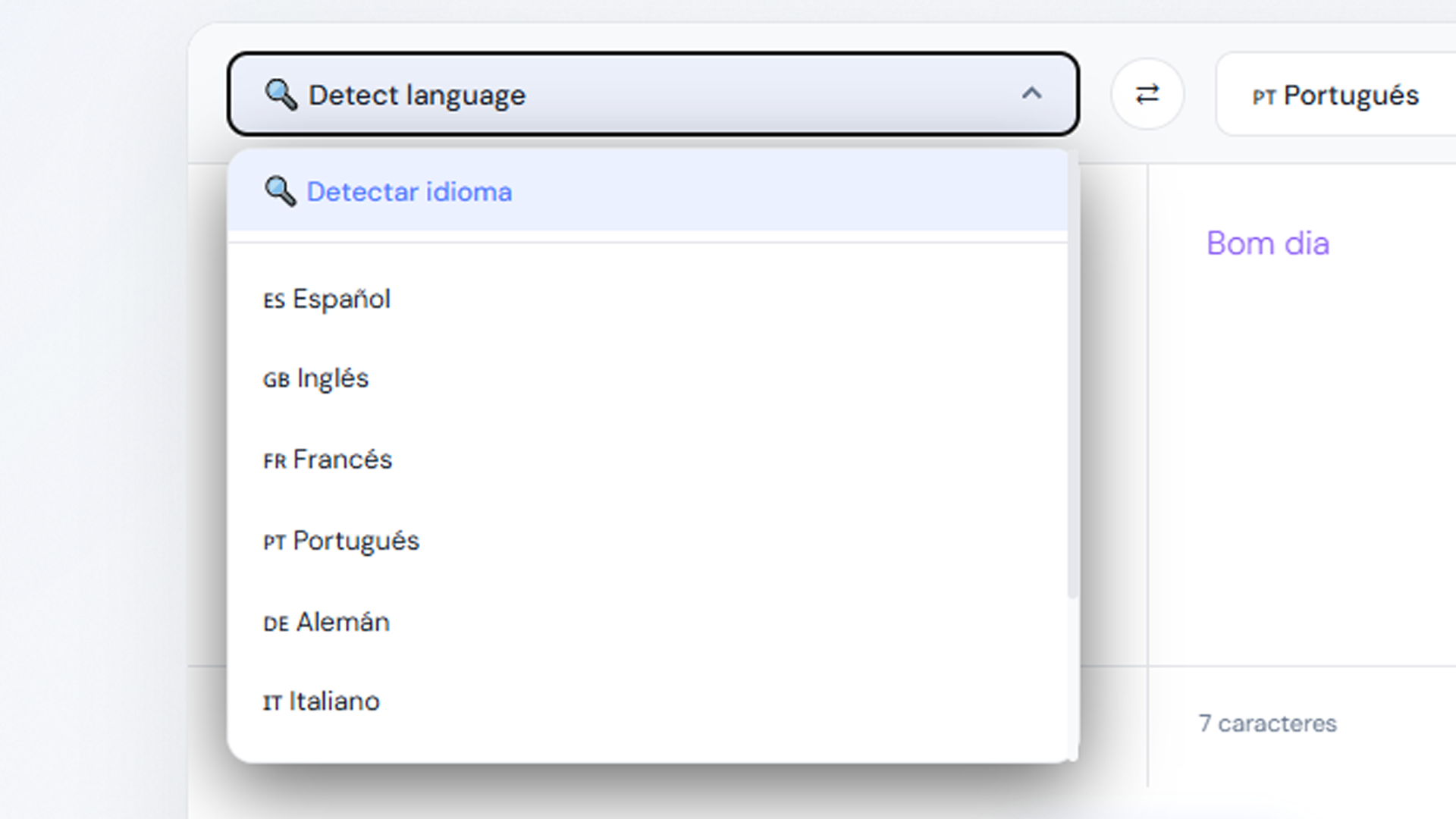Image resolution: width=1456 pixels, height=819 pixels.
Task: Select Español from the language list
Action: click(x=341, y=299)
